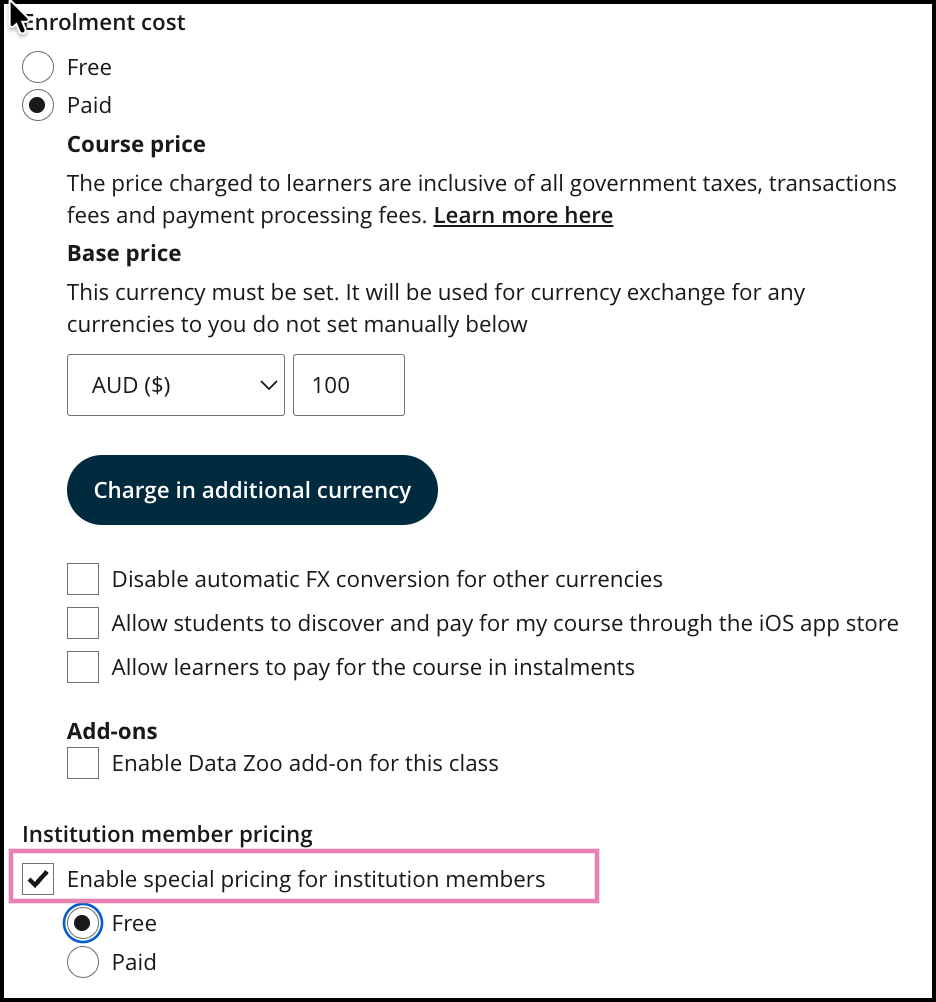Click the "Enable special pricing for institution members" label
Screen dimensions: 936x1002
click(x=306, y=880)
